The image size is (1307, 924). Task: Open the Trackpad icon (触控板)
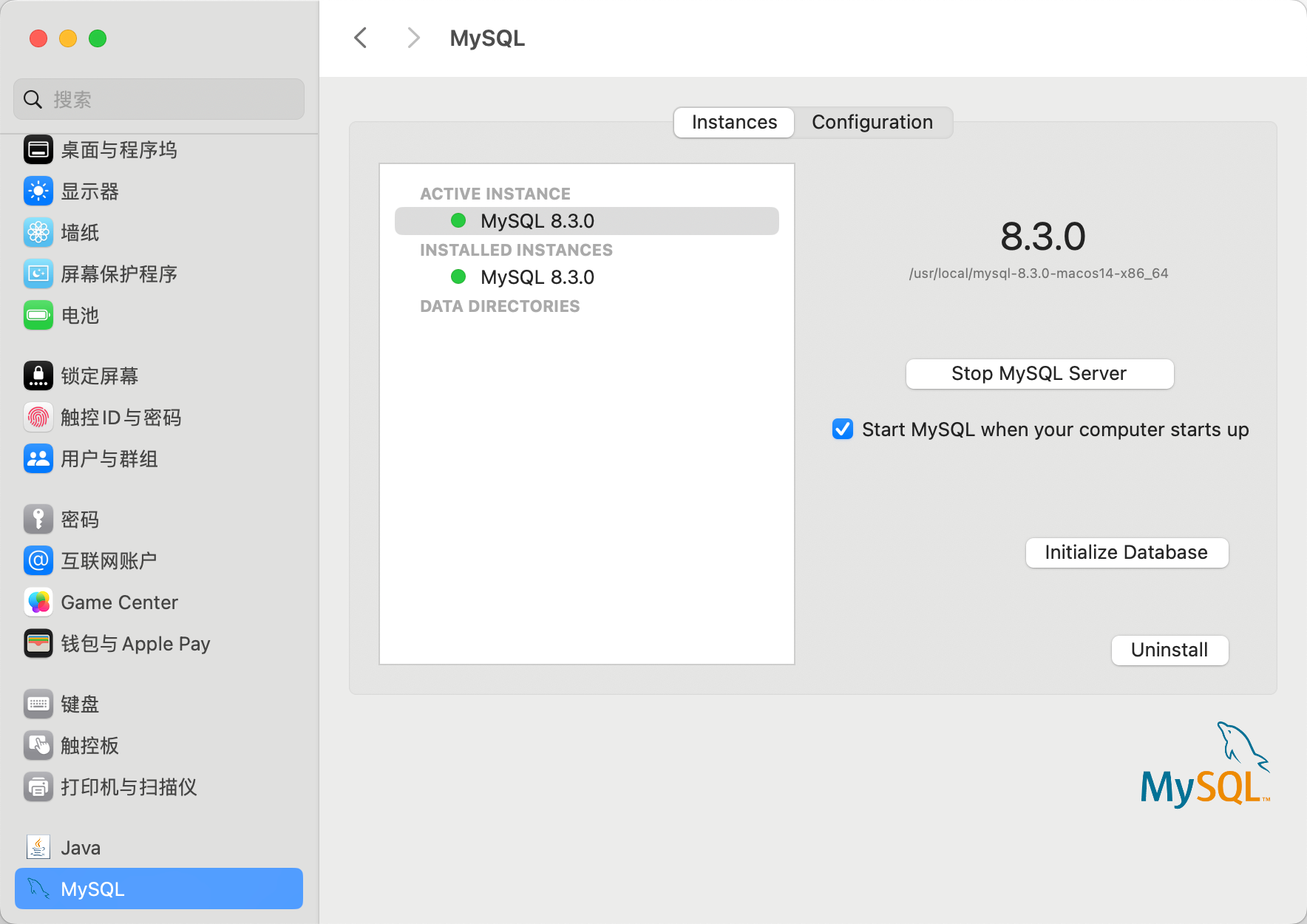[38, 746]
